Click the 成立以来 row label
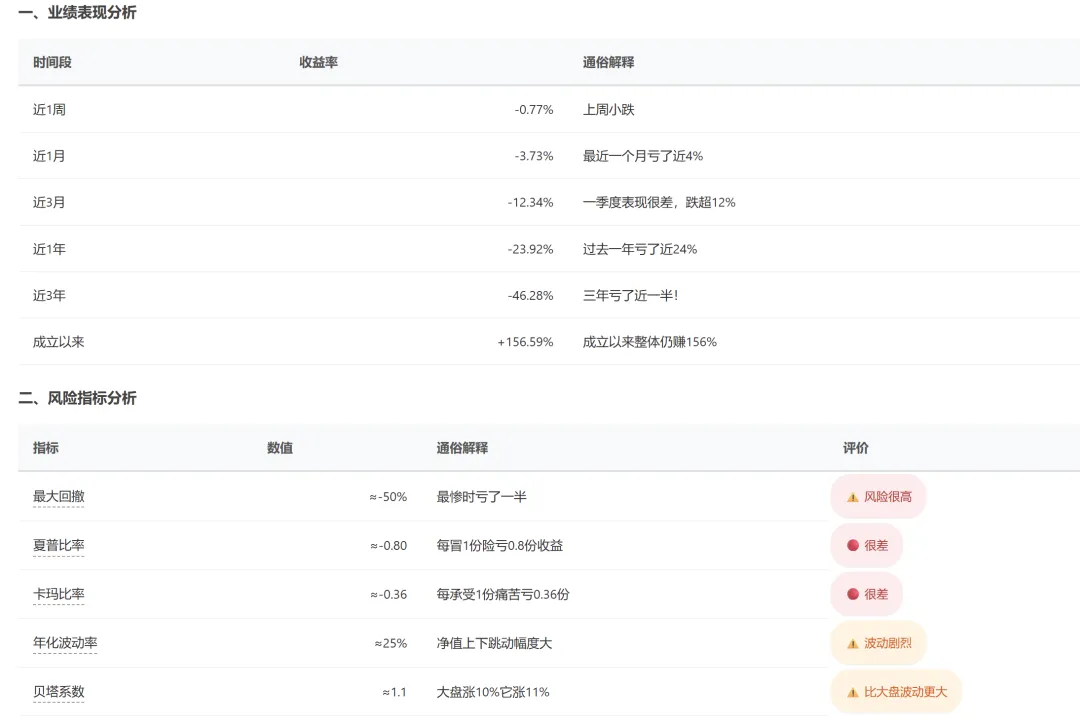The height and width of the screenshot is (724, 1080). tap(58, 342)
